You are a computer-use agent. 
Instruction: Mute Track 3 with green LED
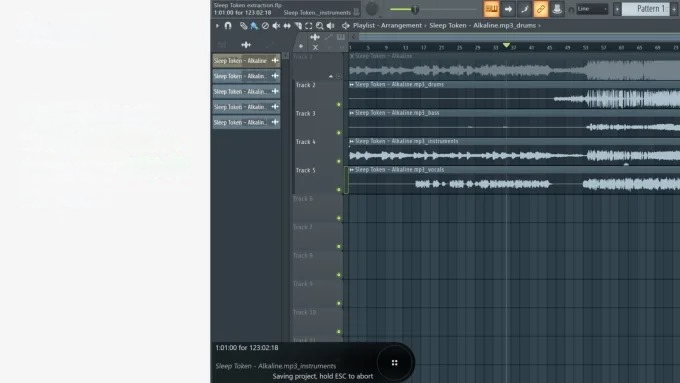point(339,133)
